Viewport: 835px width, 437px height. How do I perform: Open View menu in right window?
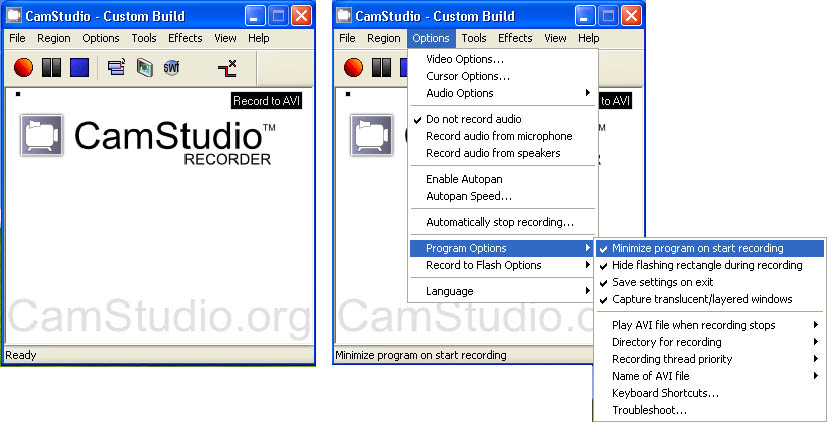(555, 38)
